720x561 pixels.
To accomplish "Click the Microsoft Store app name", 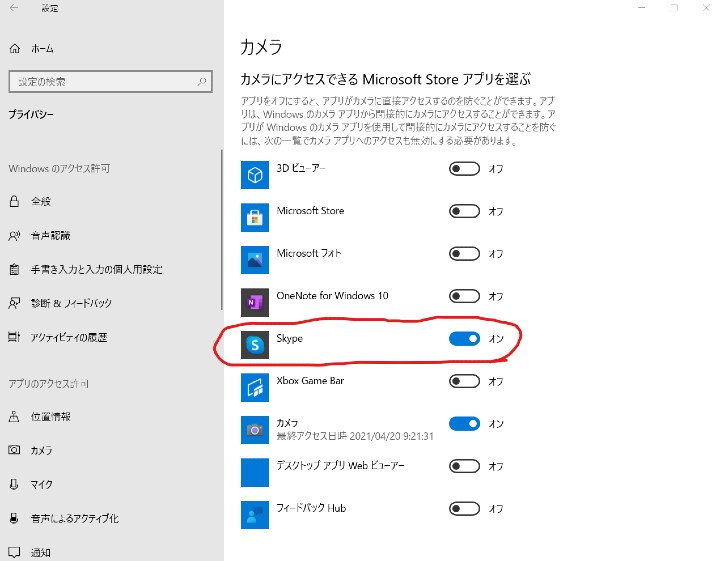I will 310,211.
